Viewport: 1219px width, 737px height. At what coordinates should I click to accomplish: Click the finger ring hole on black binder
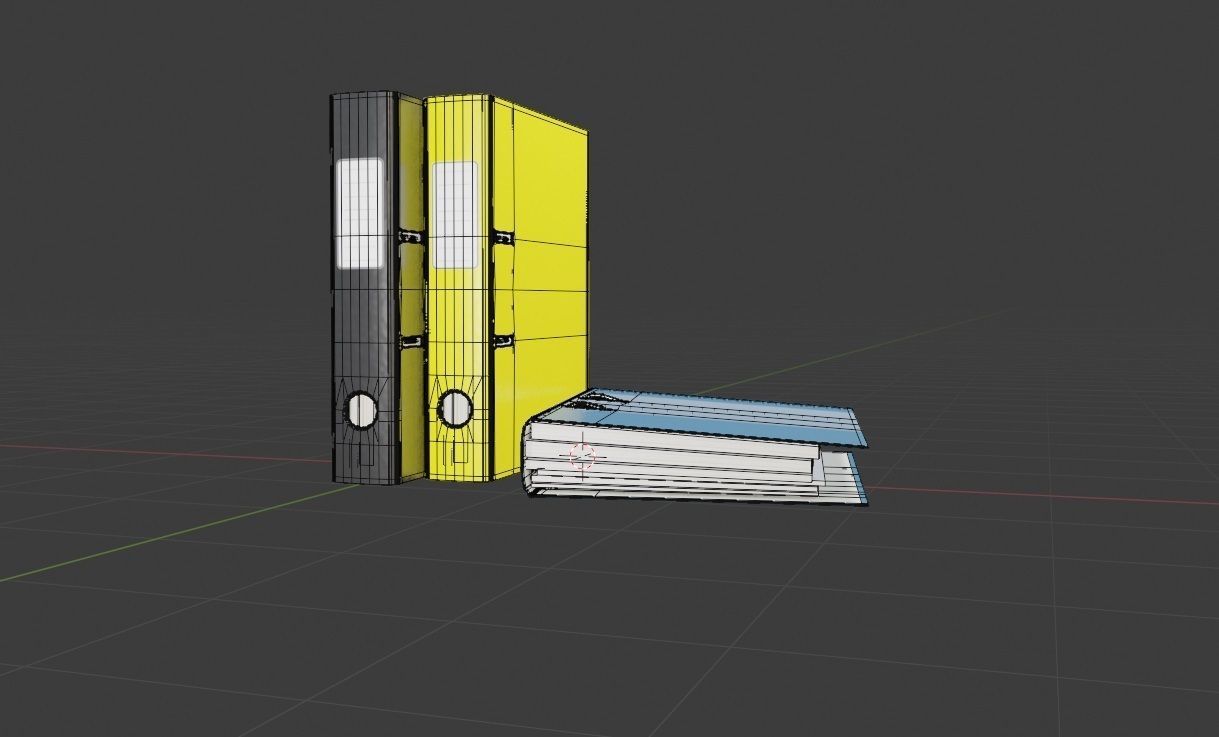362,409
